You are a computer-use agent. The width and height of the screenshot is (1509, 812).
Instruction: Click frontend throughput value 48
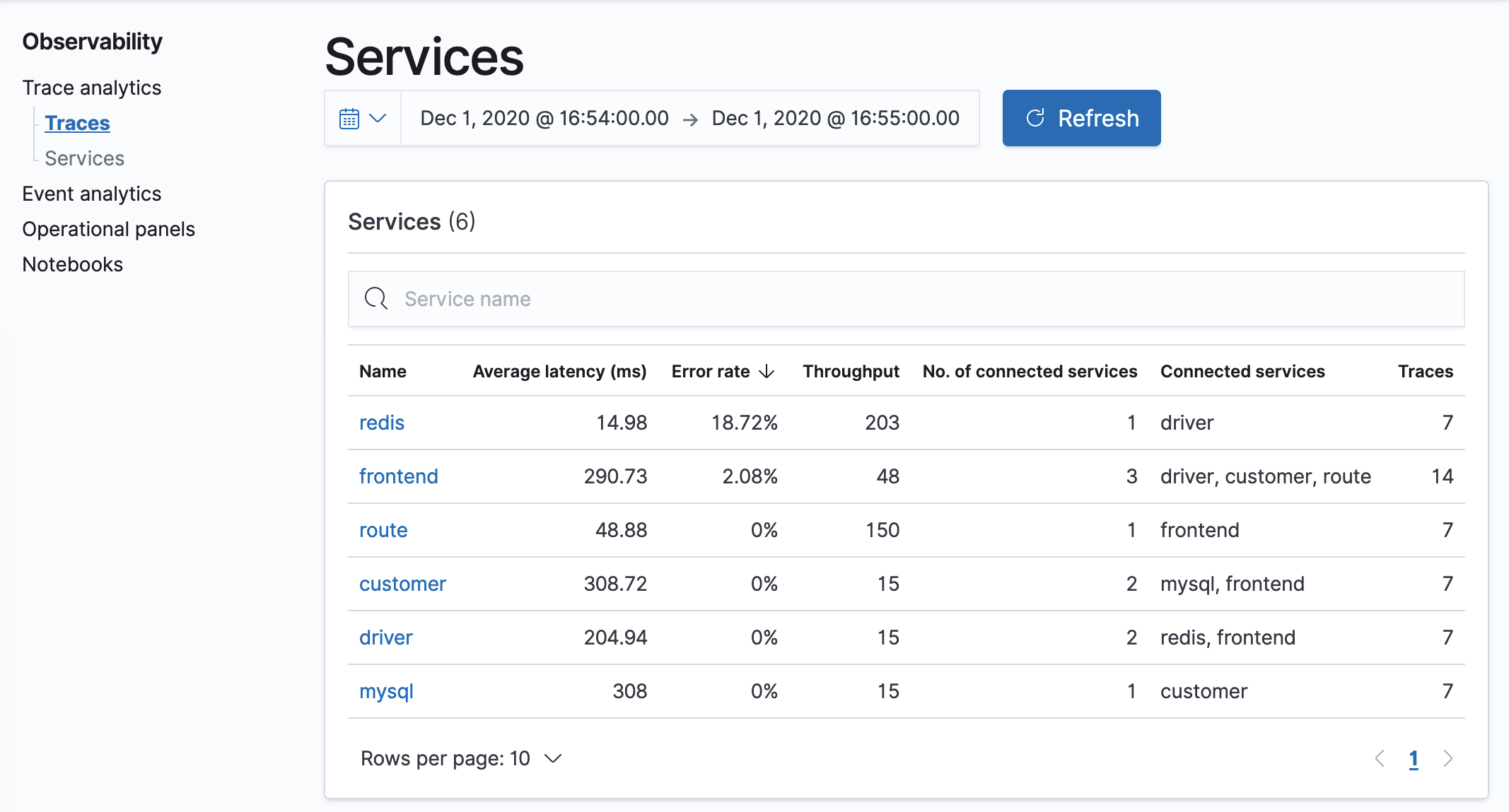(x=888, y=476)
